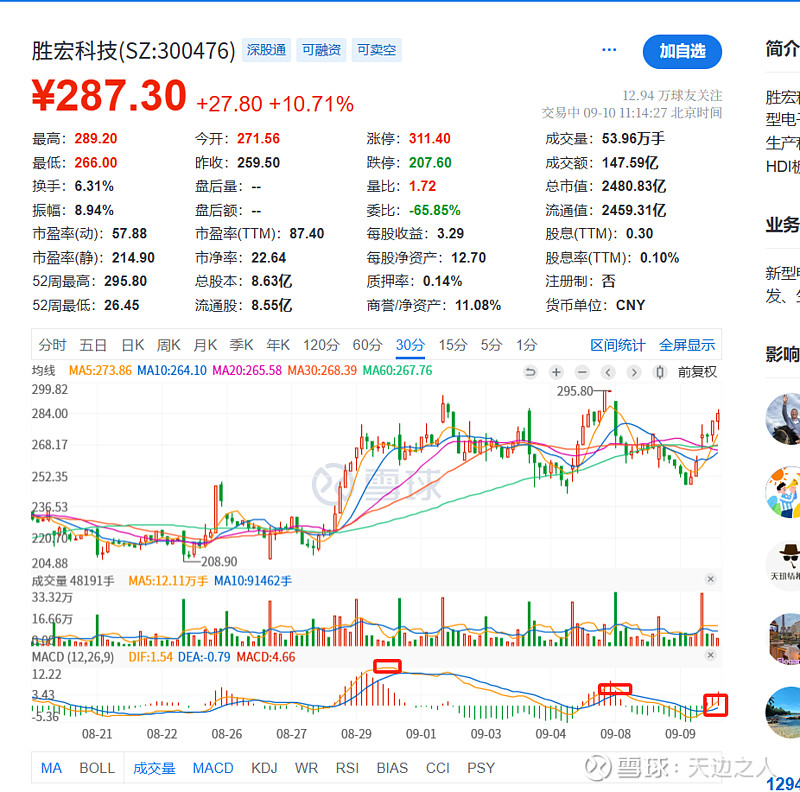800x792 pixels.
Task: Zoom in chart with plus icon
Action: coord(556,373)
